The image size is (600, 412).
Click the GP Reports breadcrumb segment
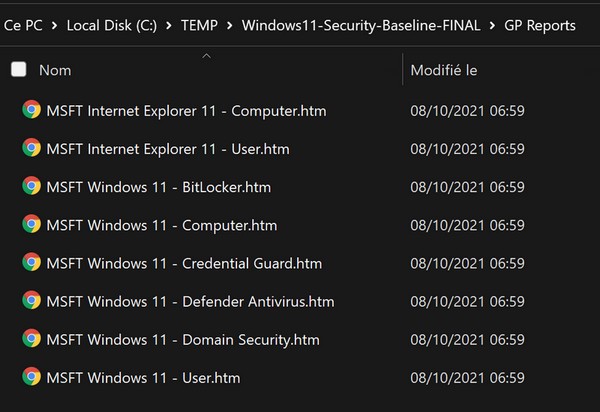click(x=540, y=25)
